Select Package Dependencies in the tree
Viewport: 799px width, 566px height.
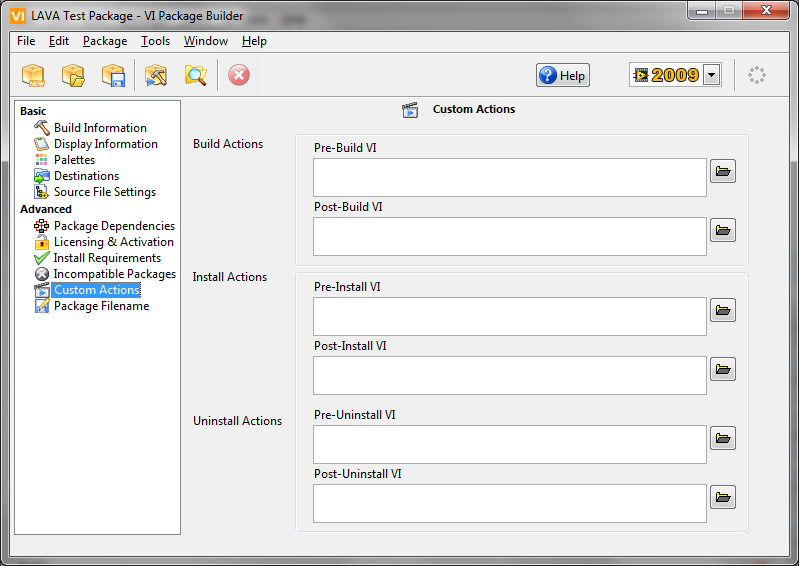point(114,226)
